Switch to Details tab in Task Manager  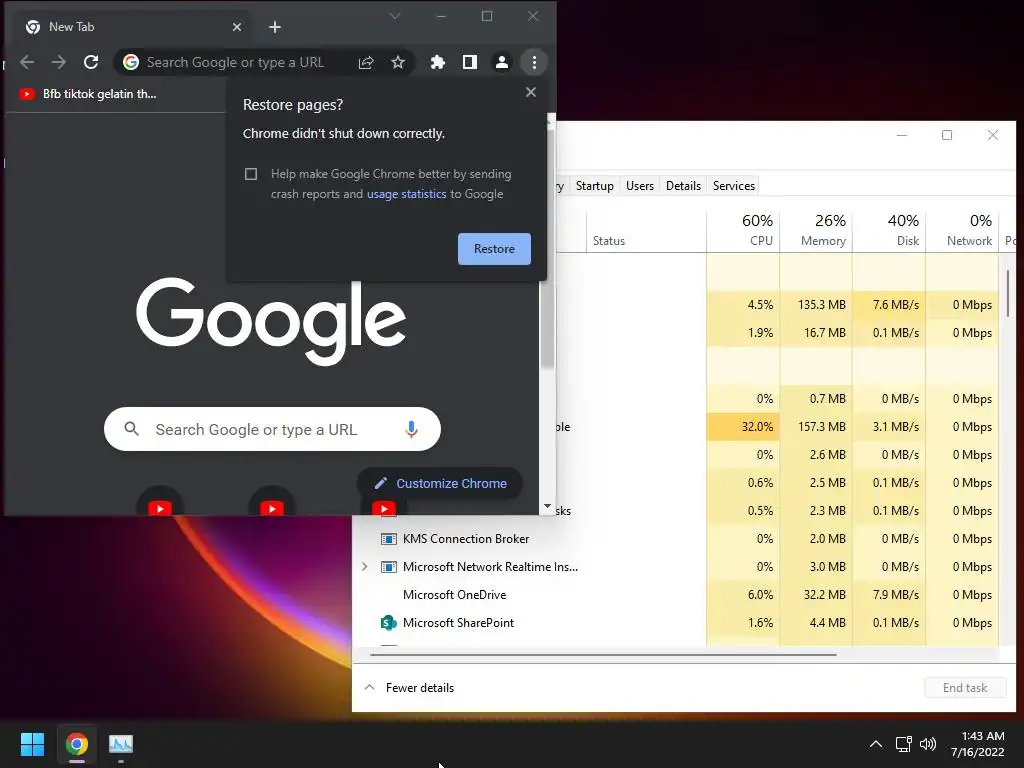683,185
